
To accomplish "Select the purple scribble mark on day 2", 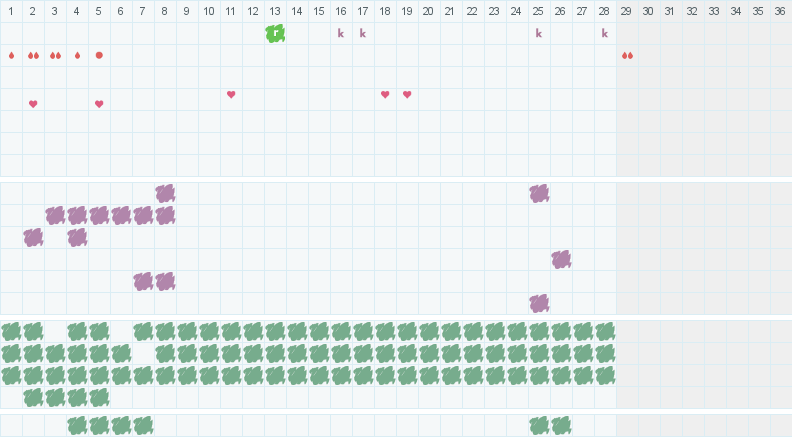I will [33, 237].
